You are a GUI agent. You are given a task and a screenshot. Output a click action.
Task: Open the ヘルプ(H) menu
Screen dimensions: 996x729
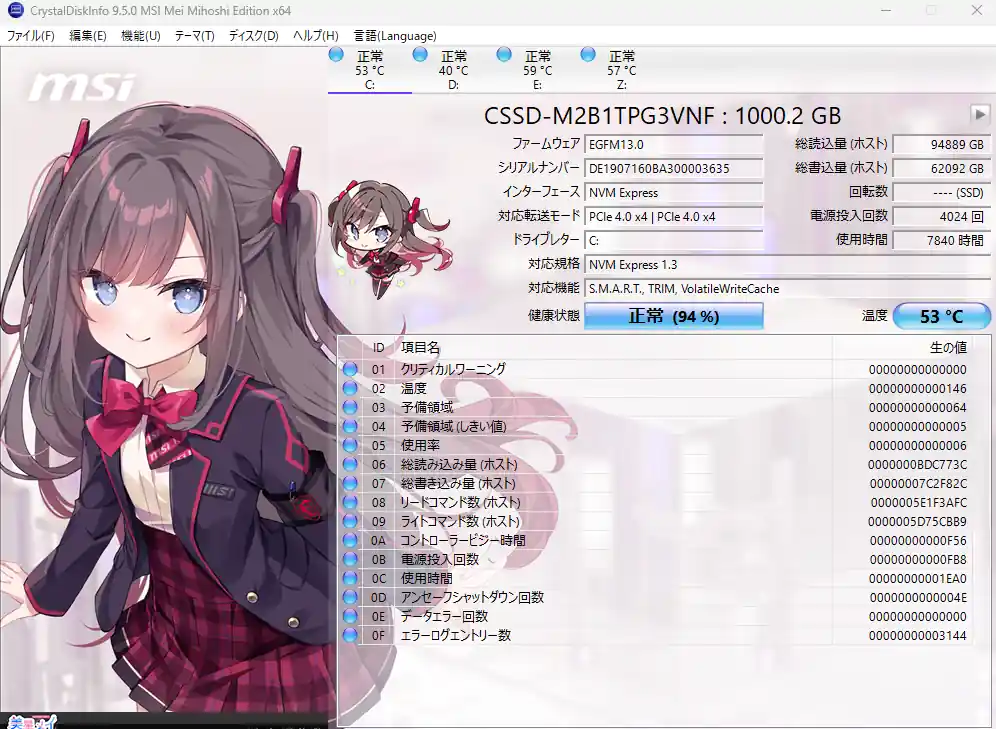(315, 36)
